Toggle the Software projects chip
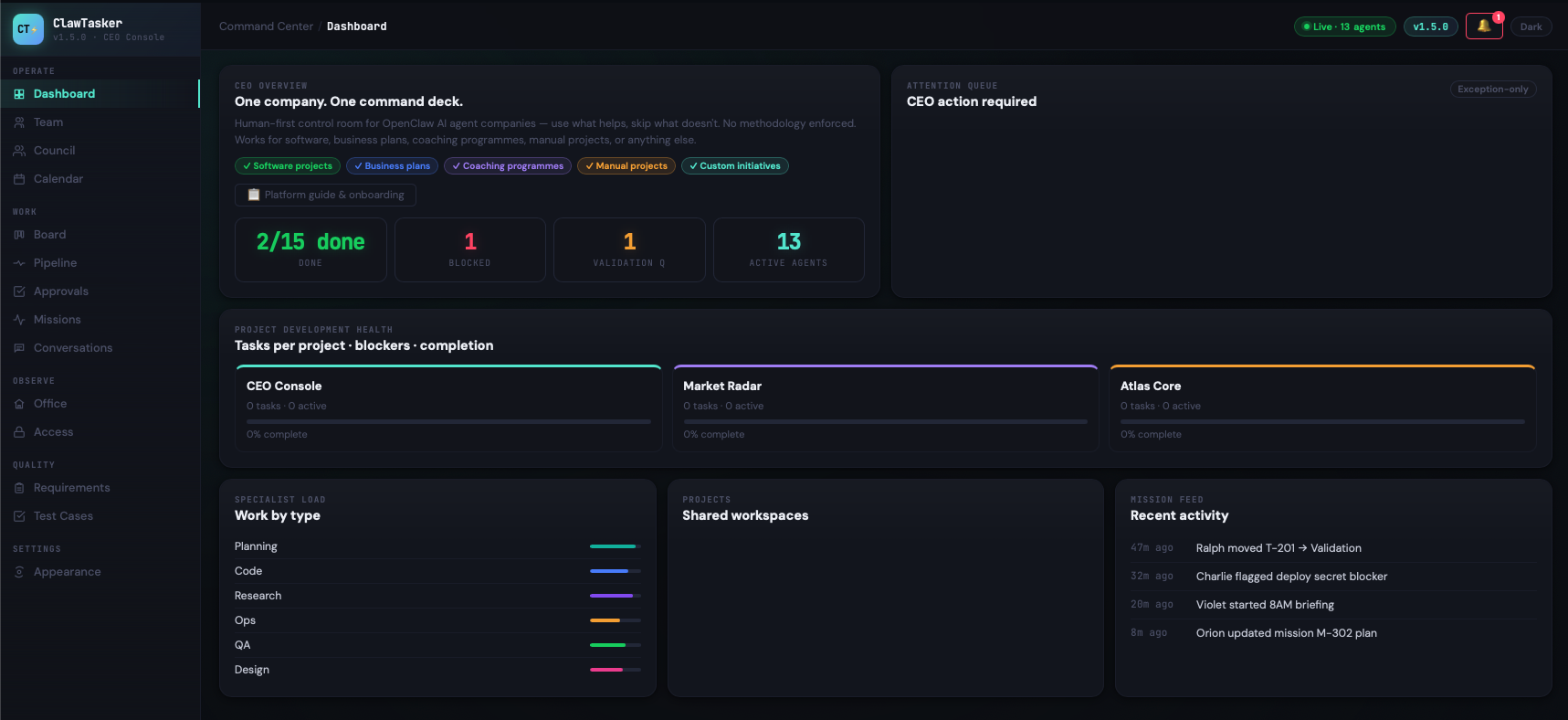The image size is (1568, 720). (x=288, y=166)
